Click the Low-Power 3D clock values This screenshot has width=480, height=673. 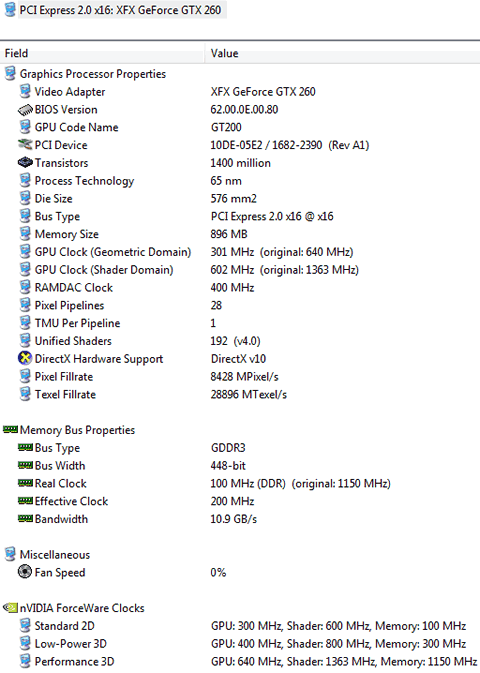pyautogui.click(x=338, y=643)
